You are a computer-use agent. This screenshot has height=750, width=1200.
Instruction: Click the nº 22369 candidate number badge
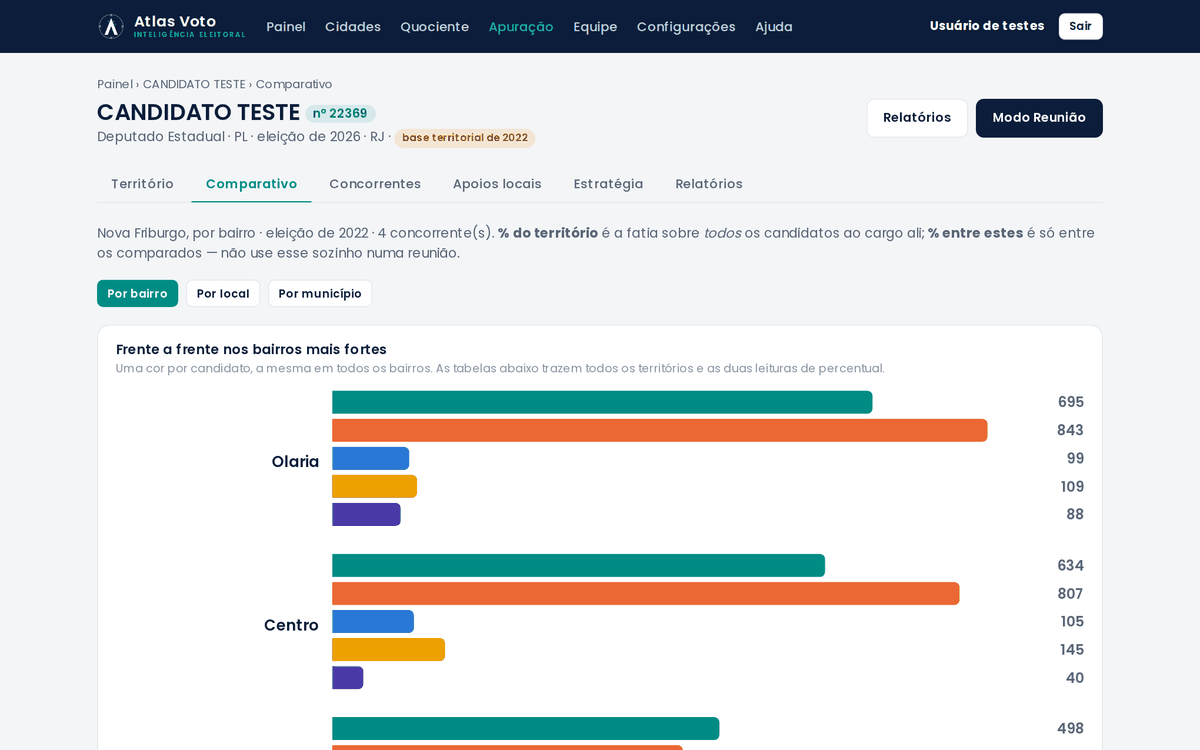coord(340,114)
